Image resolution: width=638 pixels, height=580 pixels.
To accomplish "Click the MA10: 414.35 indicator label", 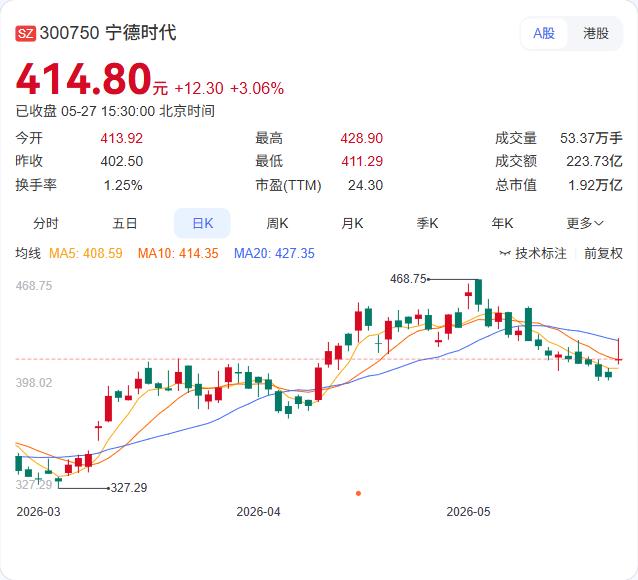I will [178, 254].
